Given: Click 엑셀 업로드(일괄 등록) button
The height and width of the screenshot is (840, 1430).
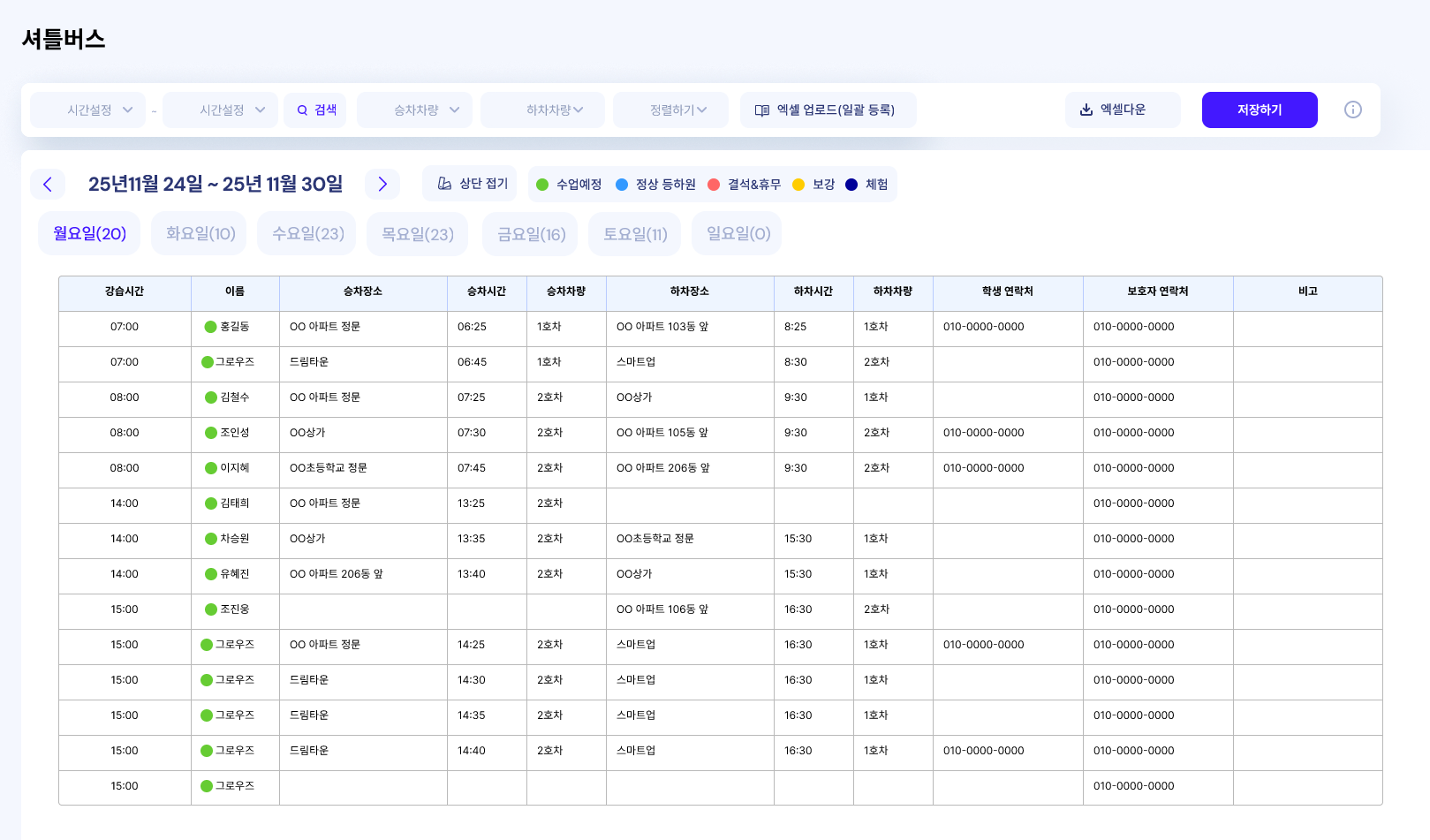Looking at the screenshot, I should [828, 110].
